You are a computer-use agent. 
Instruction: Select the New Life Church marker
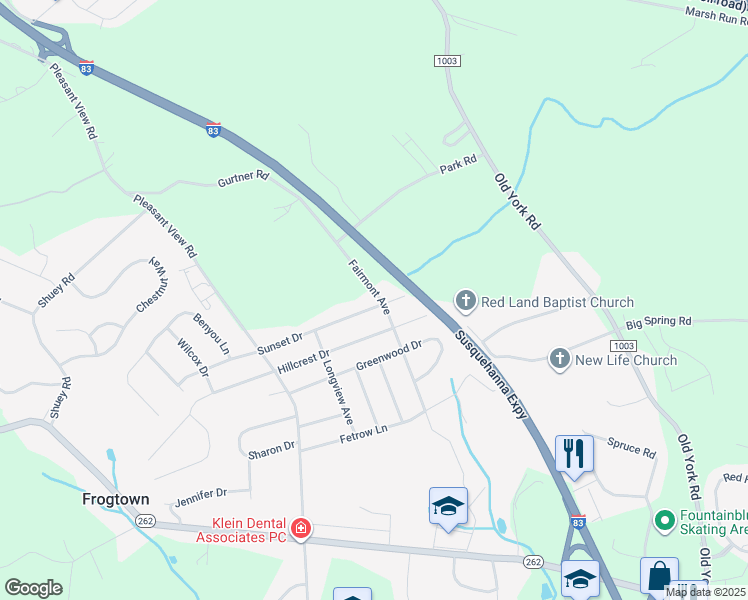(560, 359)
